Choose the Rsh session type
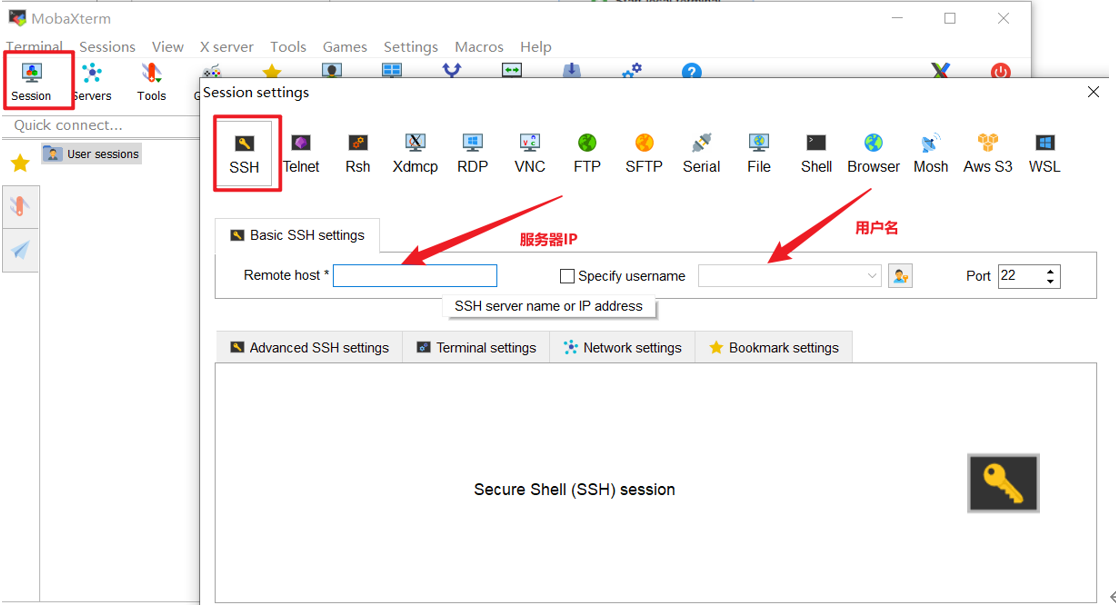The image size is (1116, 607). [x=357, y=153]
